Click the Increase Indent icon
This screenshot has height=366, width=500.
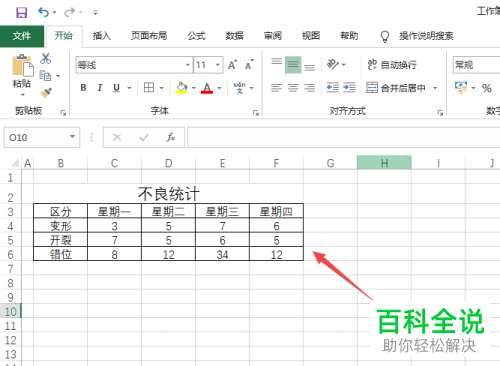[x=349, y=88]
